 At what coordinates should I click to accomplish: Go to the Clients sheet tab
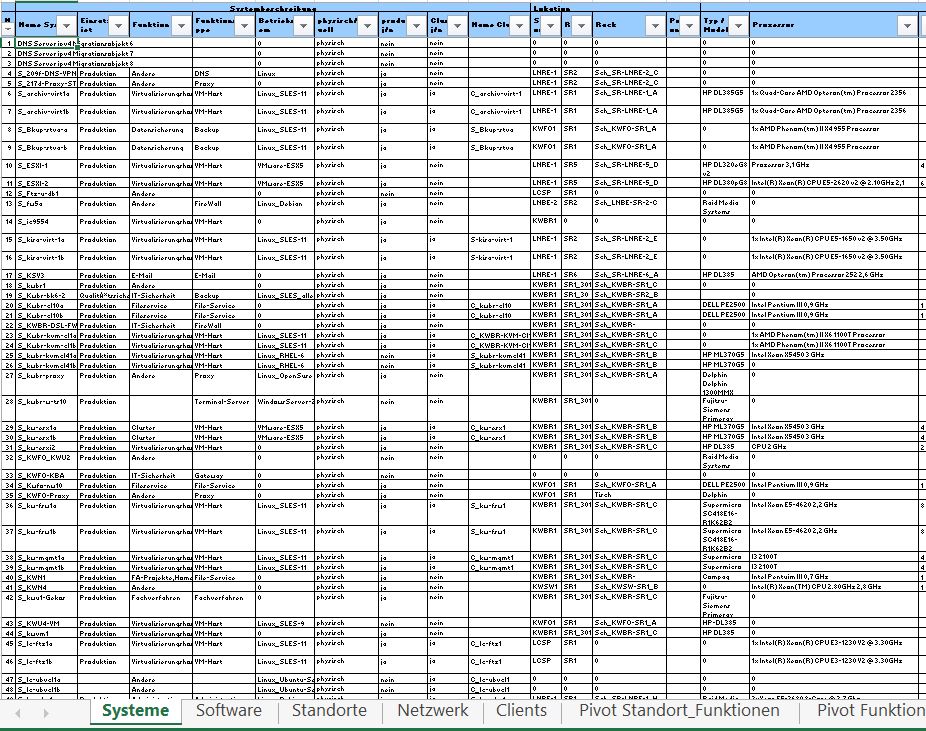(521, 710)
